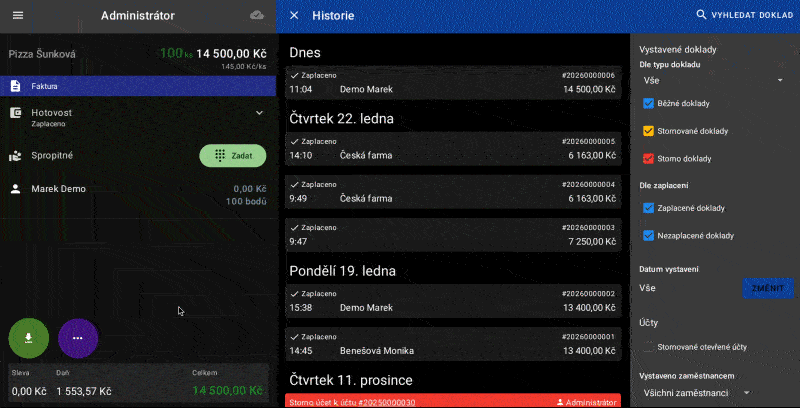
Task: Toggle Stornované doklady checkbox
Action: [648, 131]
